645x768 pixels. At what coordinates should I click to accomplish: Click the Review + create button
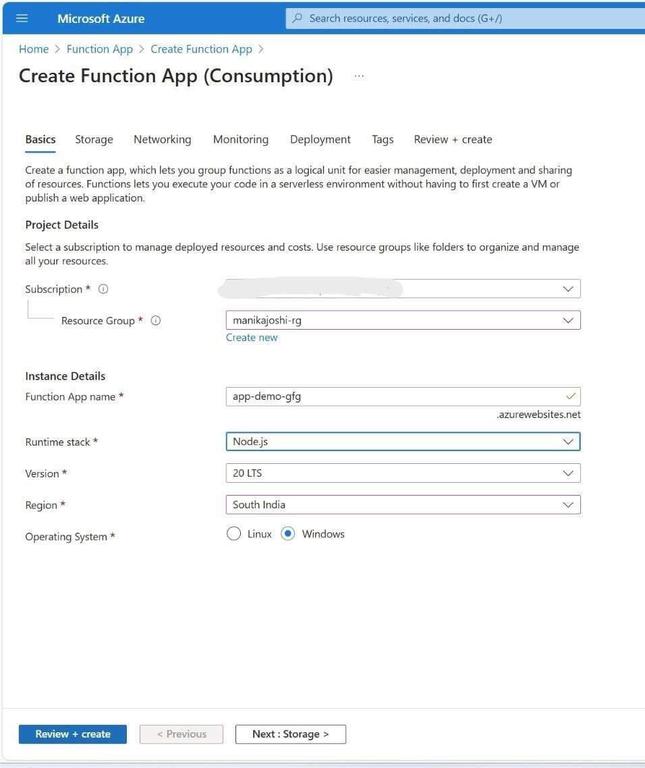coord(72,734)
